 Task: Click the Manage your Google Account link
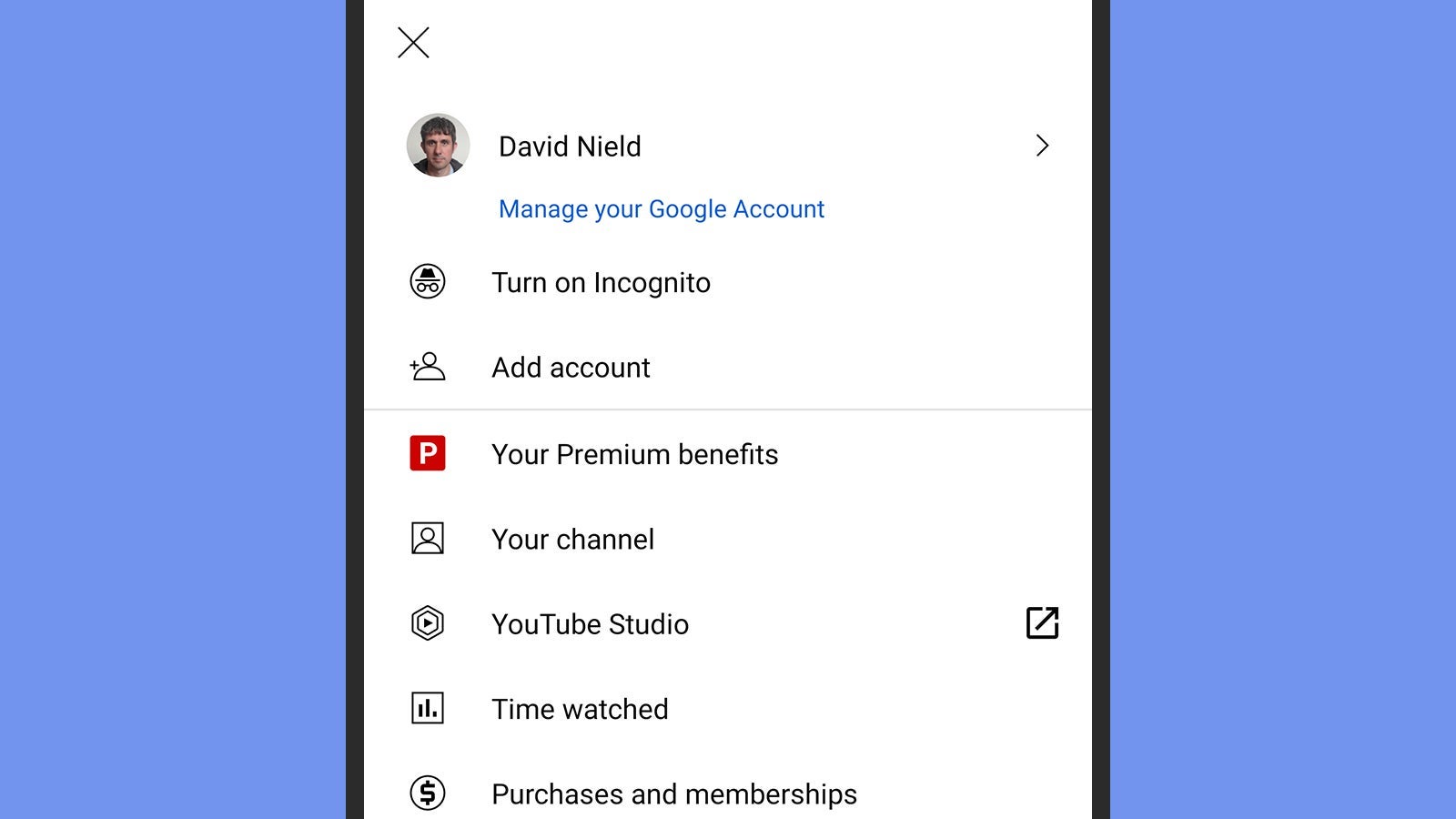coord(661,208)
